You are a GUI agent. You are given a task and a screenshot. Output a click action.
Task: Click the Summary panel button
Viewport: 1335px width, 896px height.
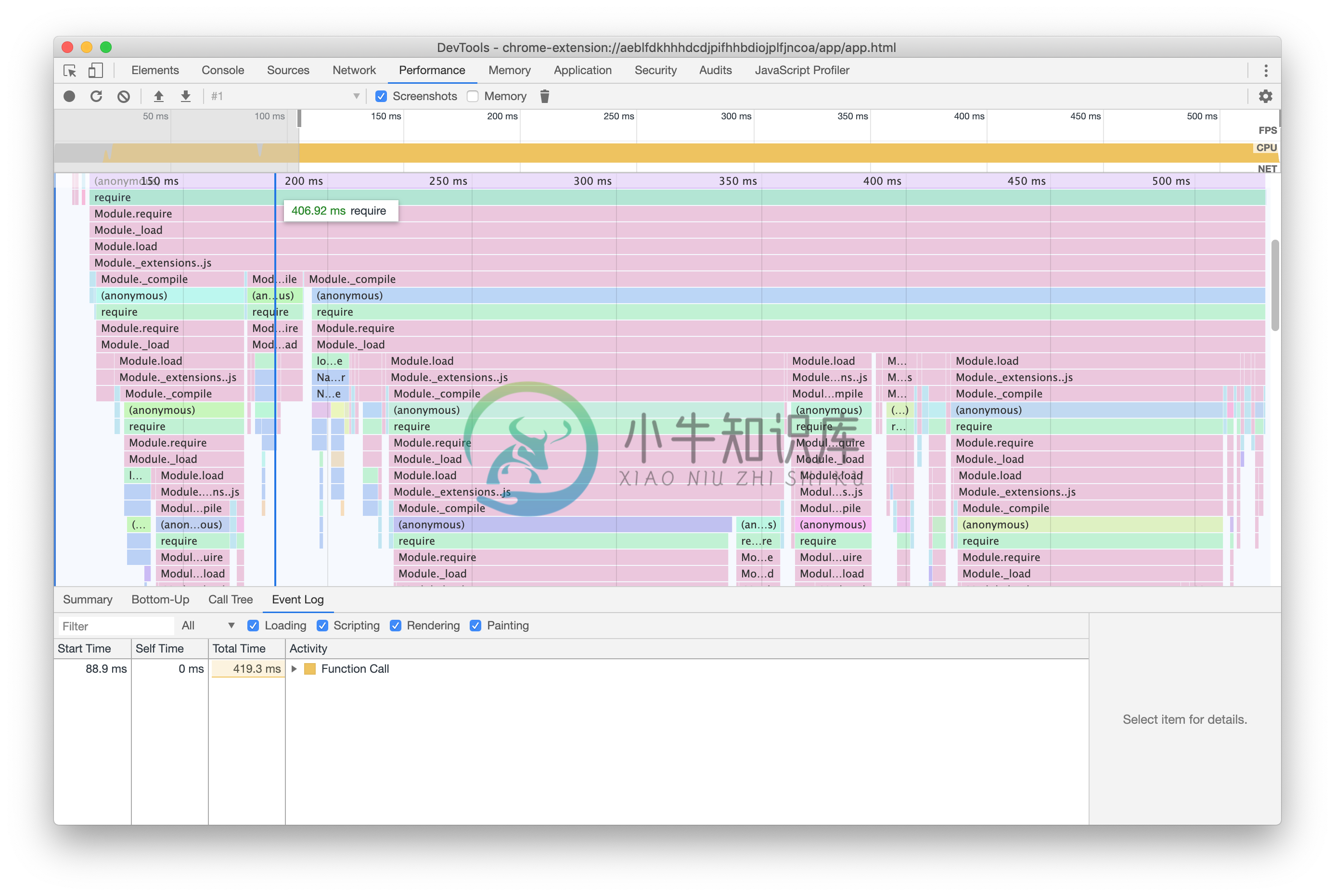(x=88, y=599)
